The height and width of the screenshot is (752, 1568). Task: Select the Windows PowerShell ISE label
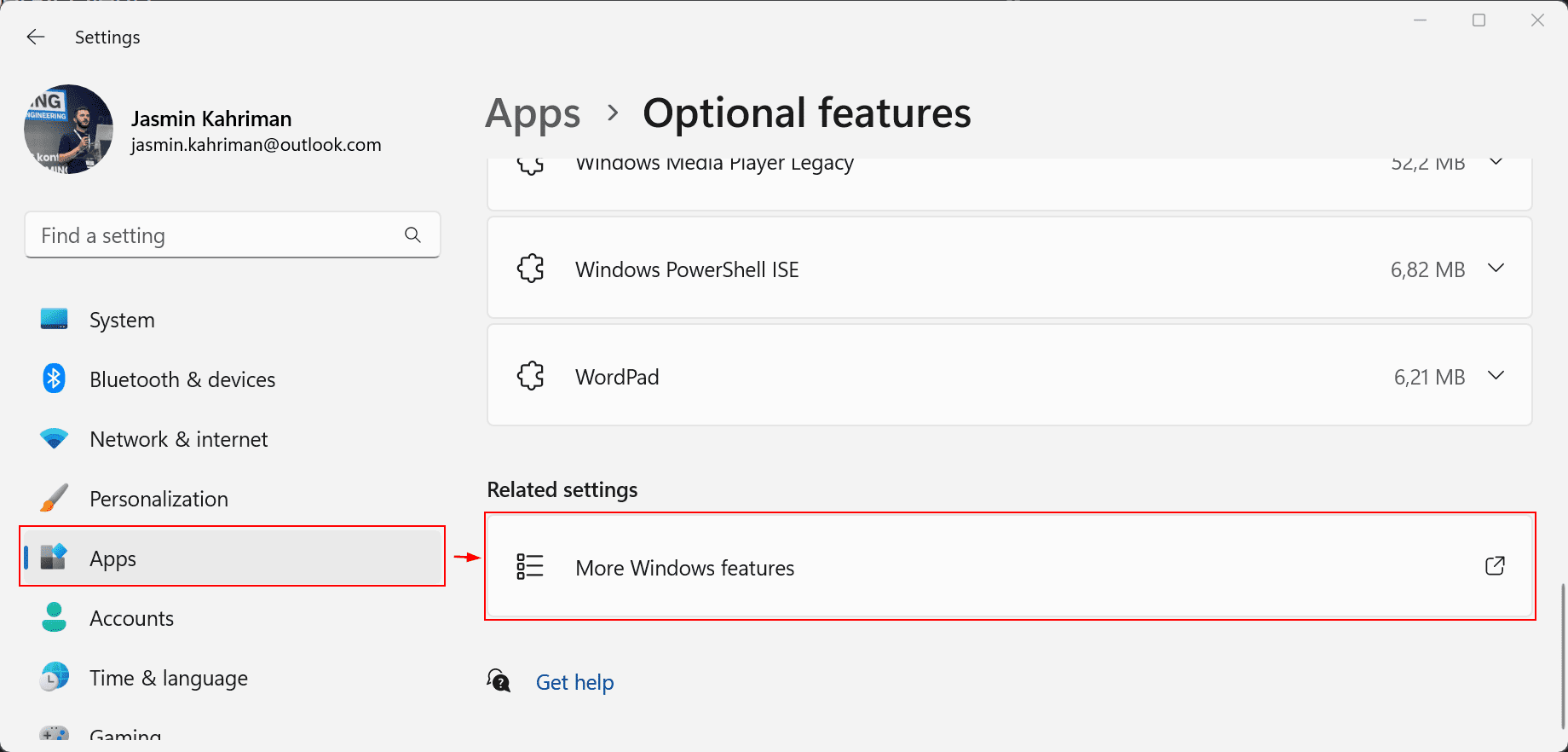[x=687, y=269]
